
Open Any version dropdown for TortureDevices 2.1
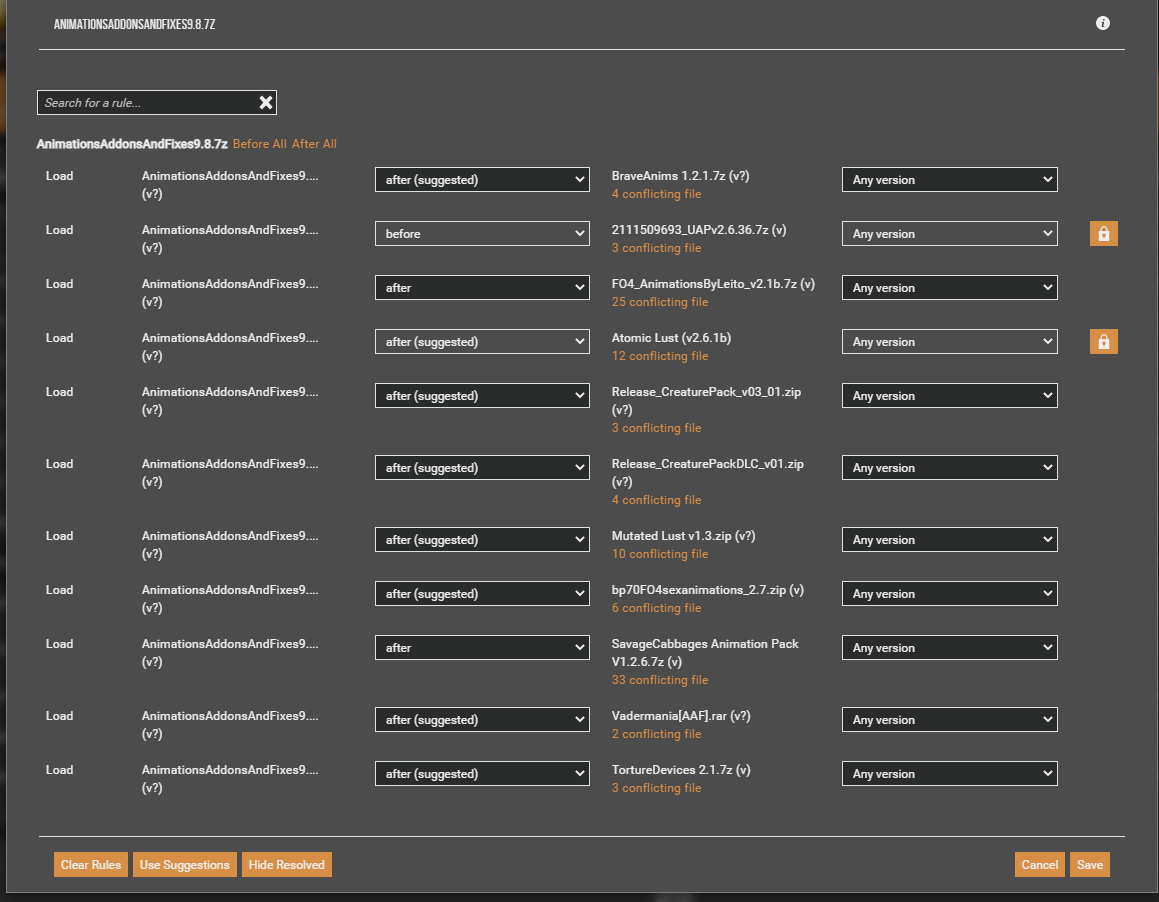pyautogui.click(x=949, y=773)
